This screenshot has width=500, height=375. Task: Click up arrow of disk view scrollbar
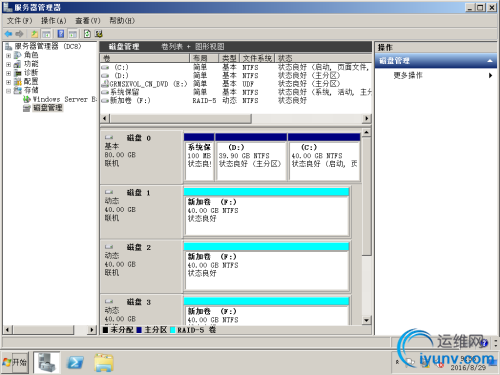tap(366, 132)
